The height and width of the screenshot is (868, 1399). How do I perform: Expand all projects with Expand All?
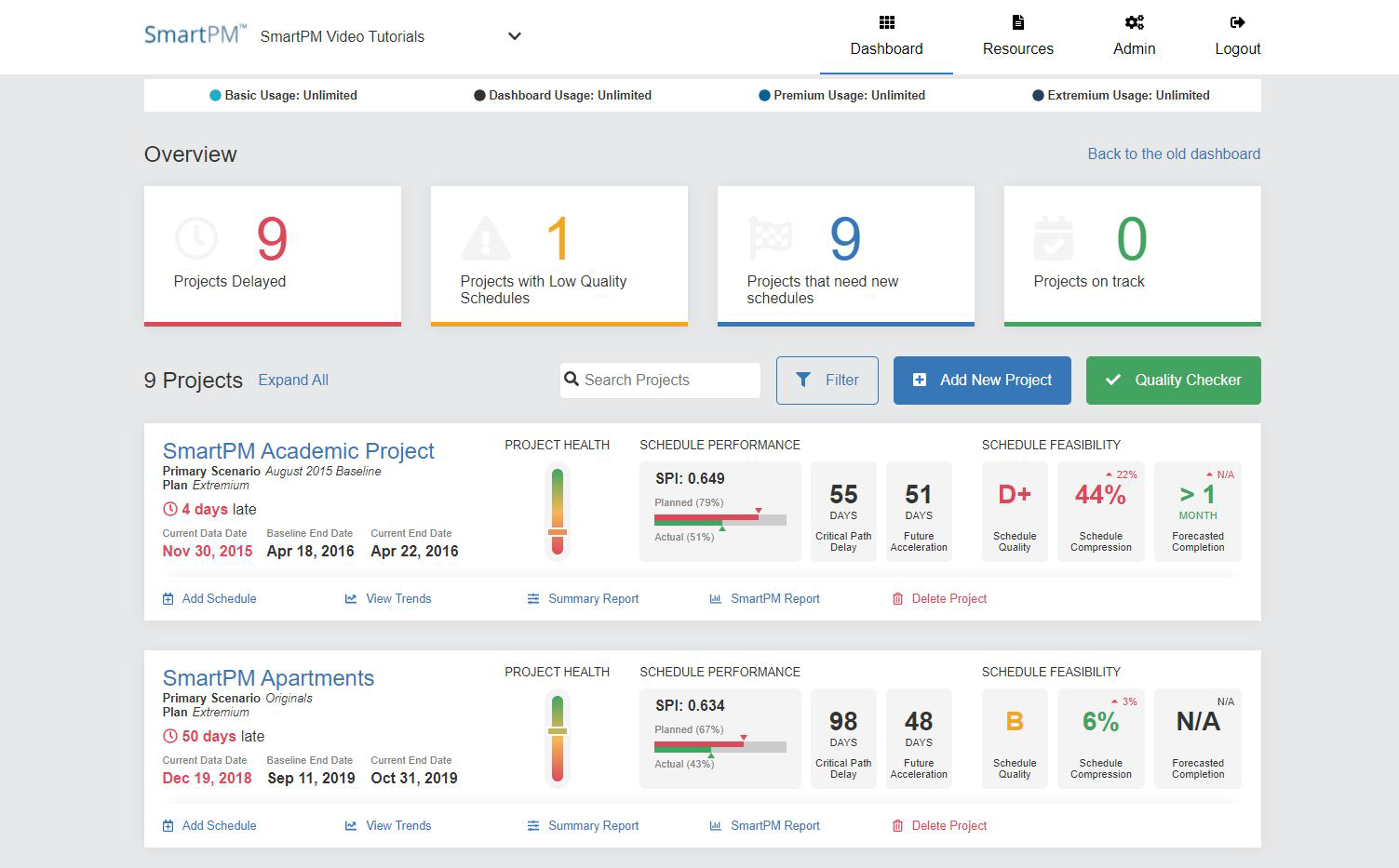tap(293, 380)
